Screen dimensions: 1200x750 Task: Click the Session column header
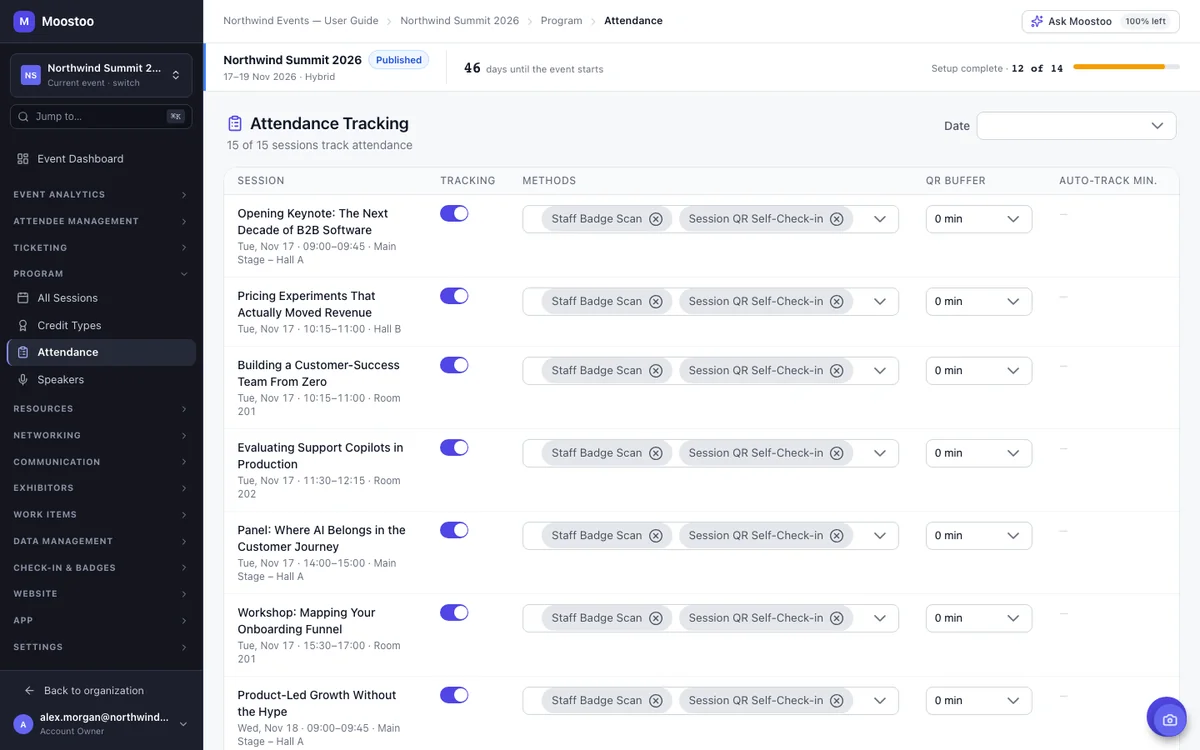261,181
